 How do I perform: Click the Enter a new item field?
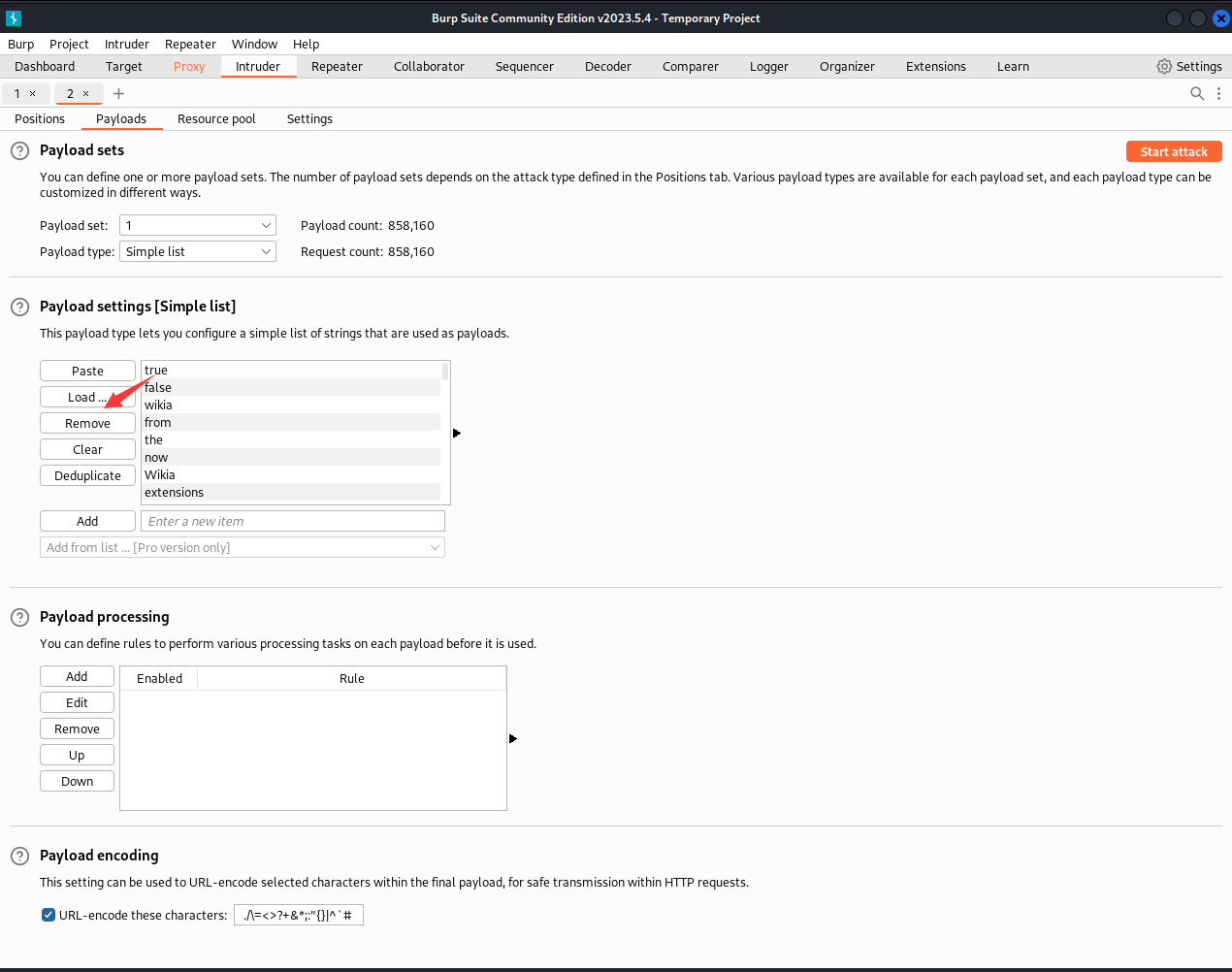click(292, 522)
